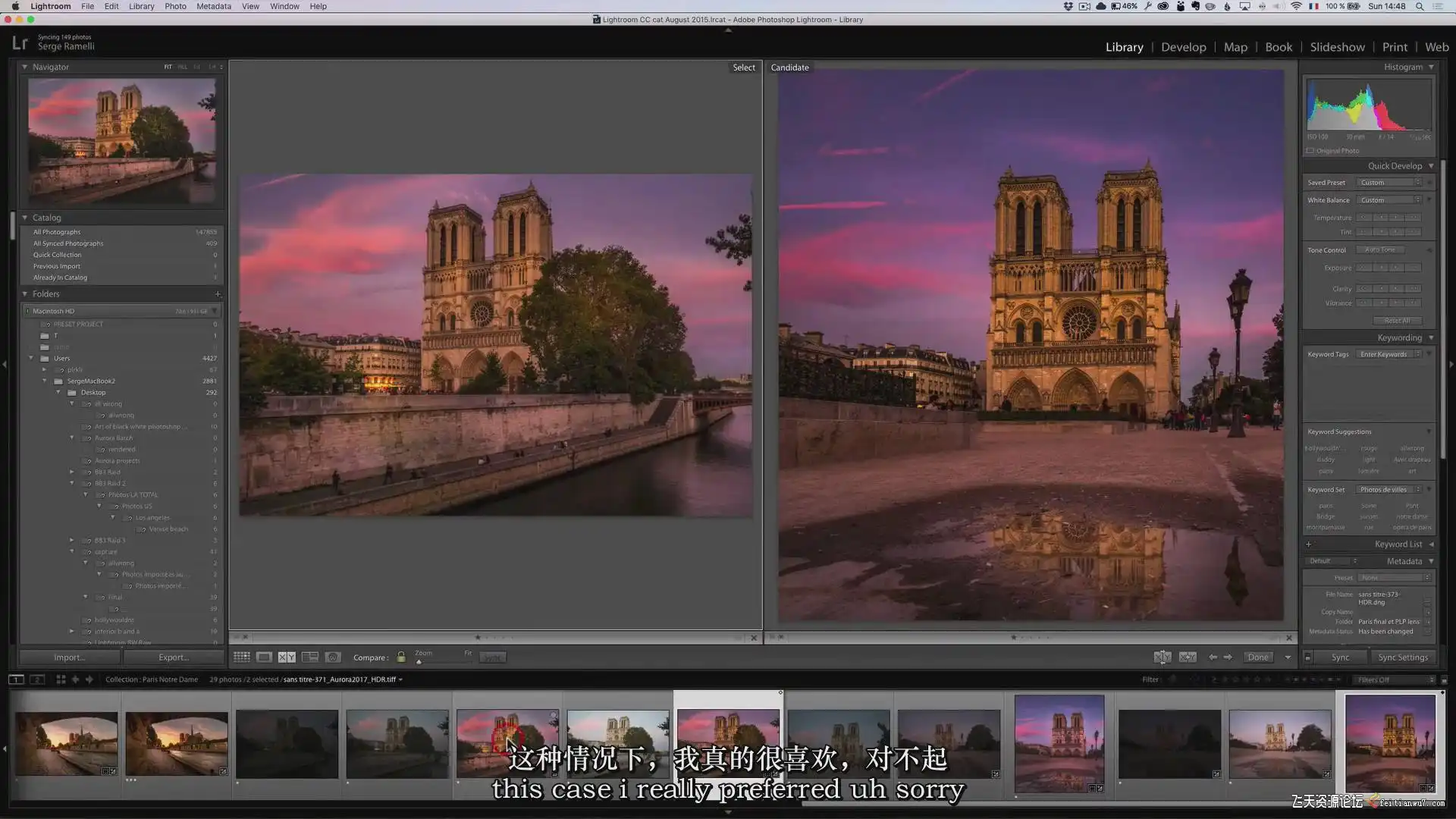Select next photo with right arrow

point(1228,657)
